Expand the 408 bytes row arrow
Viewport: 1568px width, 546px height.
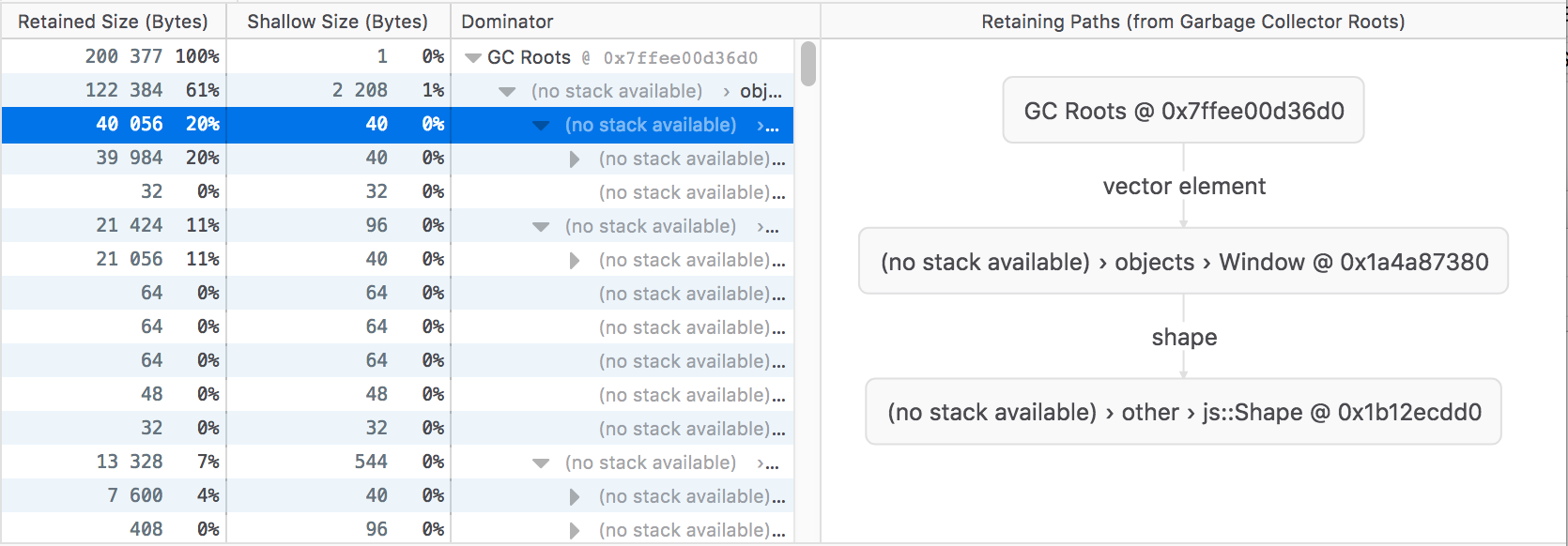pos(575,531)
